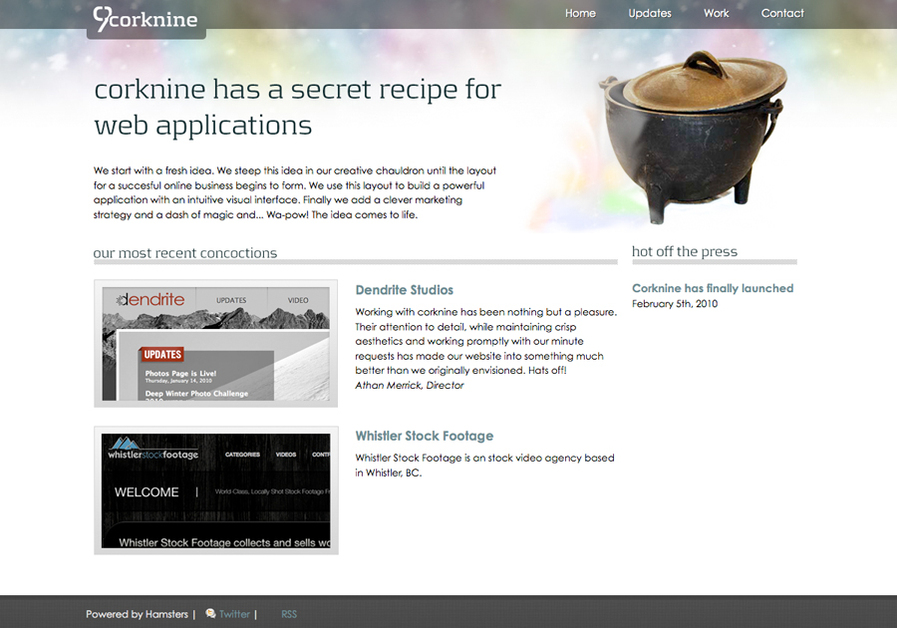Open the Updates navigation item
Image resolution: width=897 pixels, height=628 pixels.
649,13
